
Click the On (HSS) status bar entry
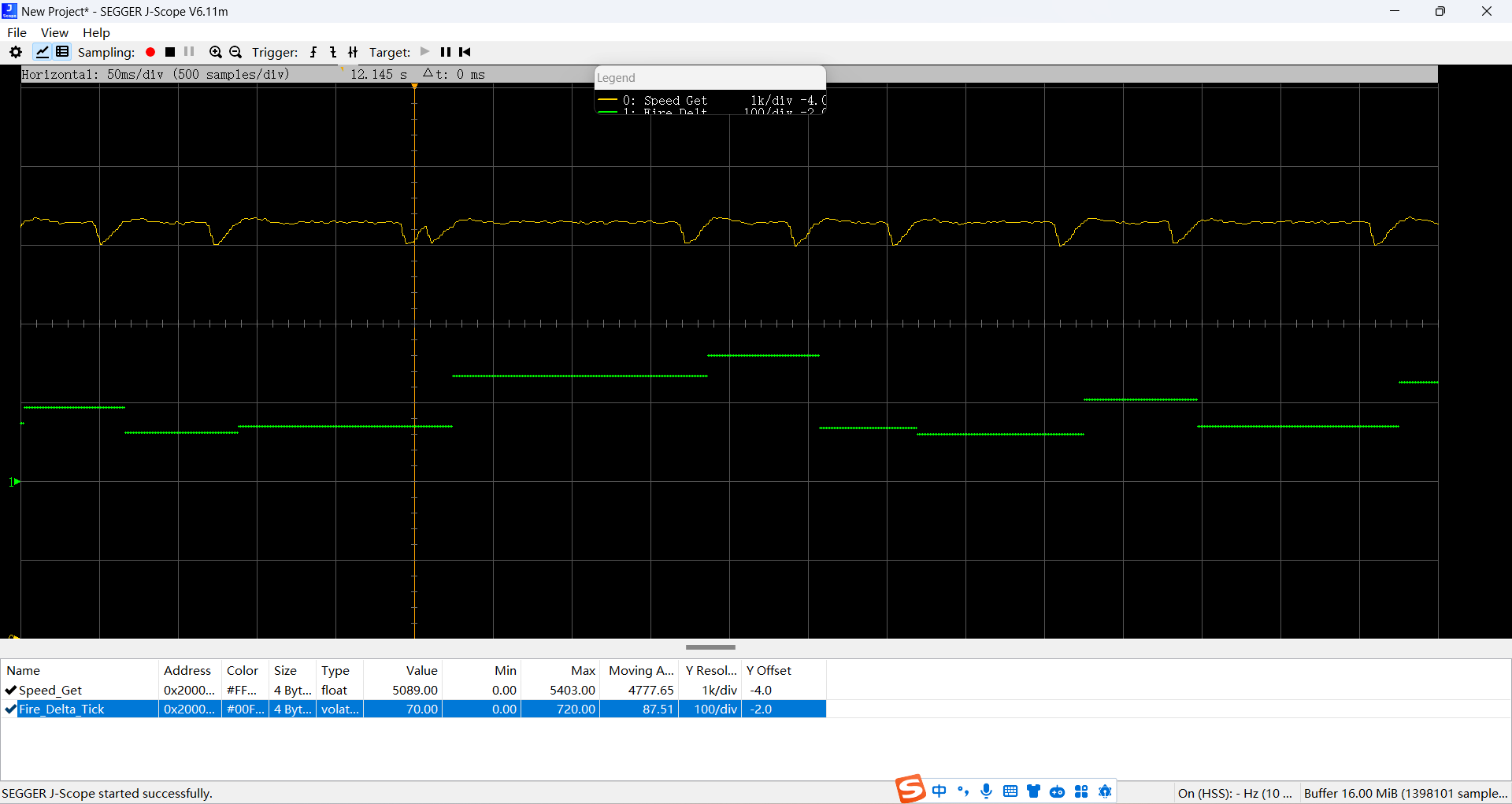pos(1235,793)
